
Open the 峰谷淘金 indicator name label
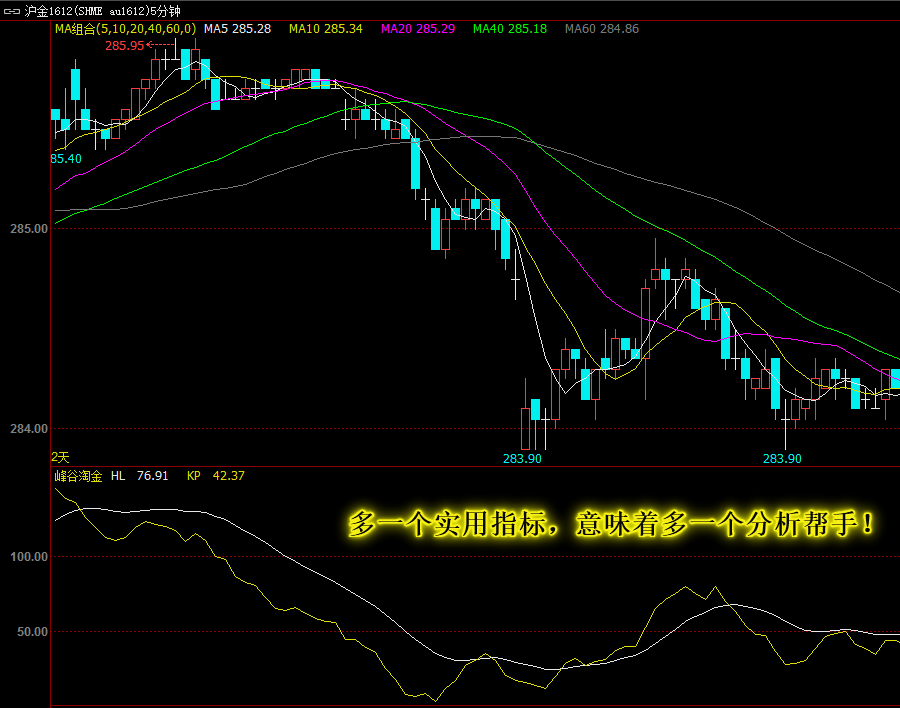(x=78, y=476)
